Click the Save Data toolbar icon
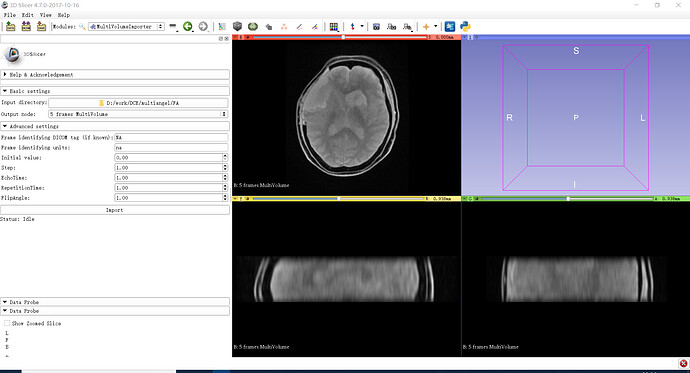 coord(41,26)
